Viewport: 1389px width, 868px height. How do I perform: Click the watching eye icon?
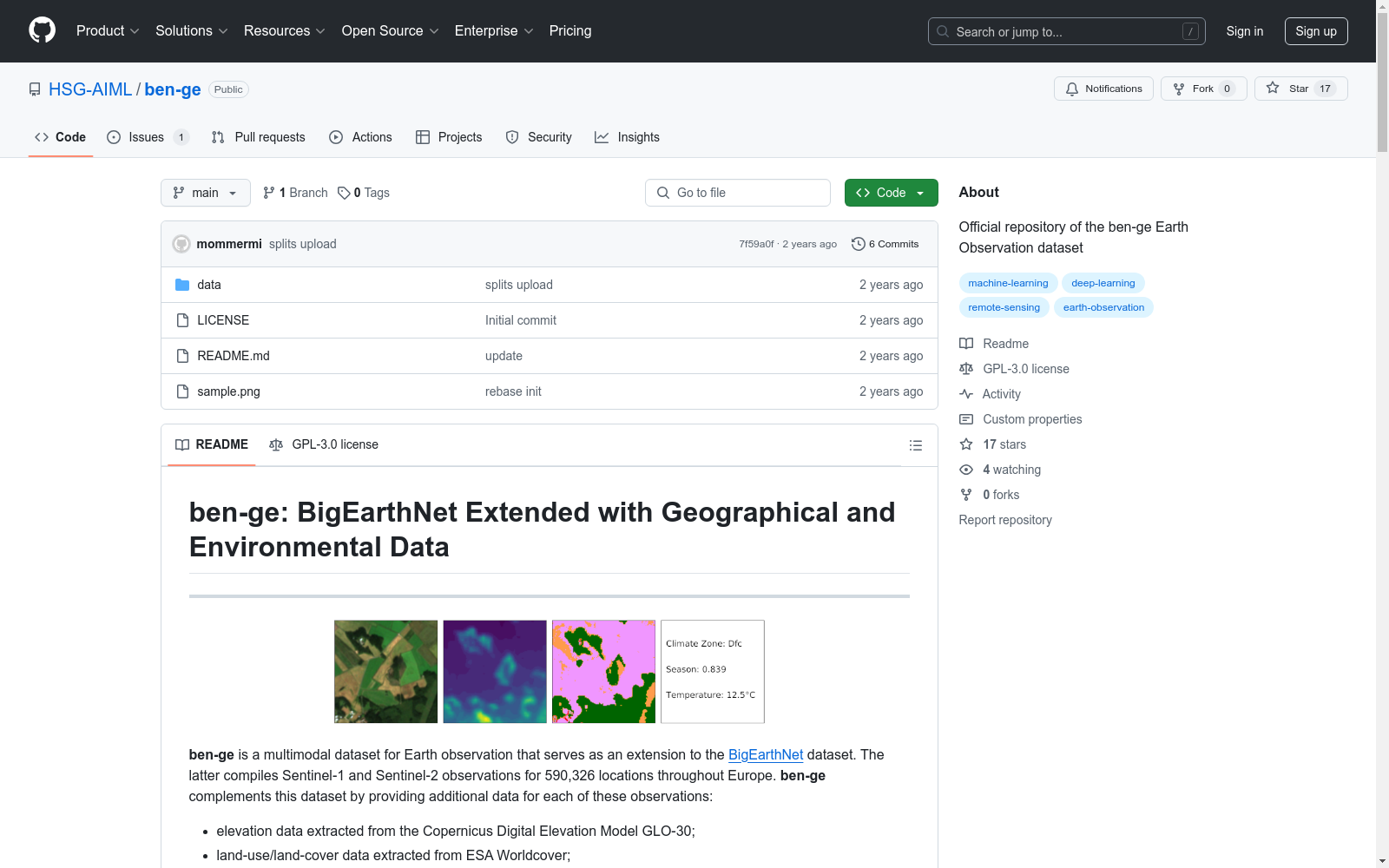click(x=966, y=470)
